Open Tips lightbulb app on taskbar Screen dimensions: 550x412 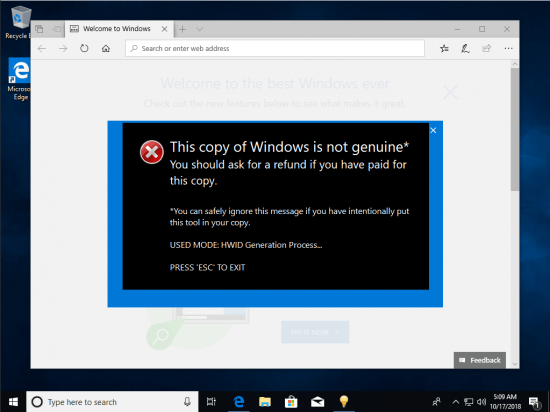344,402
